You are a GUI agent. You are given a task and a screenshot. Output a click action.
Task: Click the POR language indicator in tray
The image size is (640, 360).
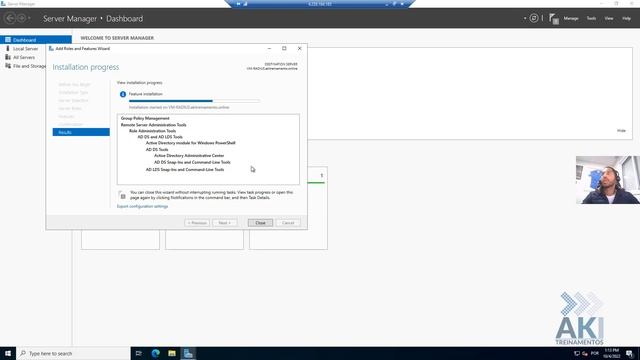pos(595,353)
